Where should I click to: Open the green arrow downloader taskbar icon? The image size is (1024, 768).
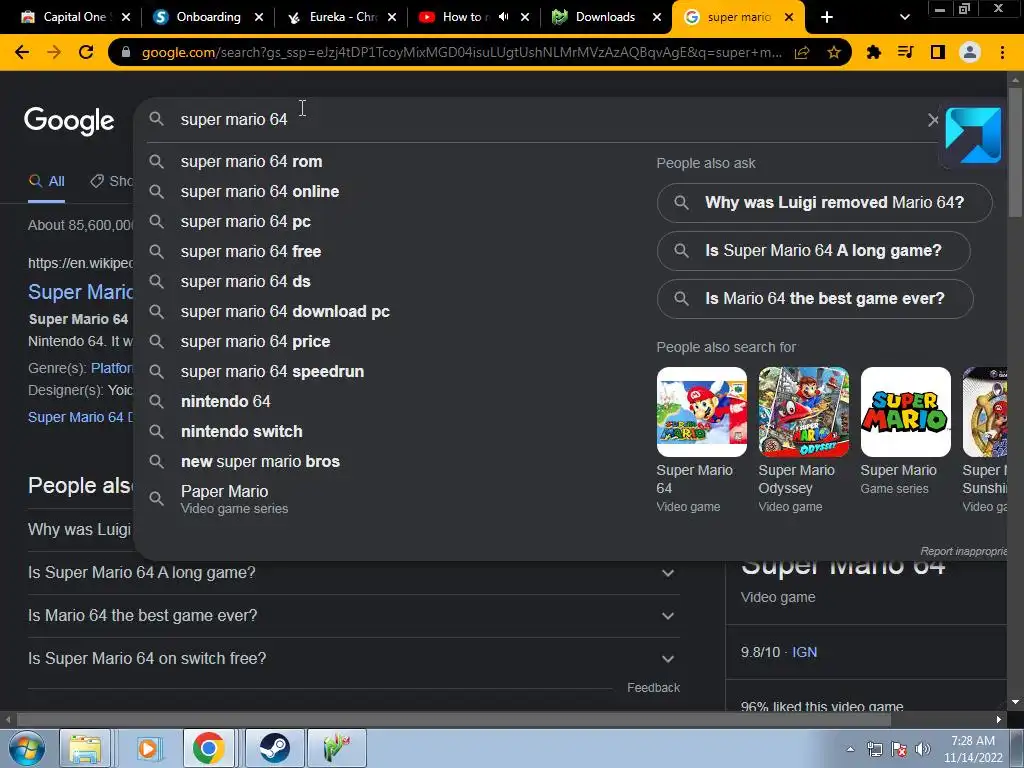click(x=336, y=748)
